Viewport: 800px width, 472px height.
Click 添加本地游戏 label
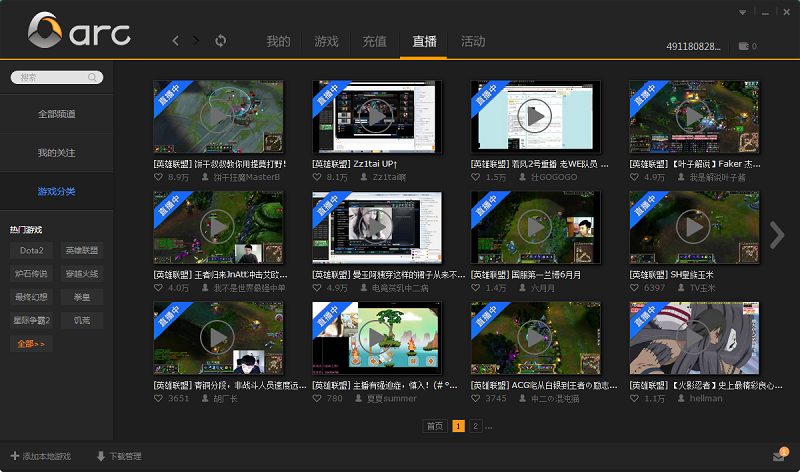pyautogui.click(x=46, y=456)
